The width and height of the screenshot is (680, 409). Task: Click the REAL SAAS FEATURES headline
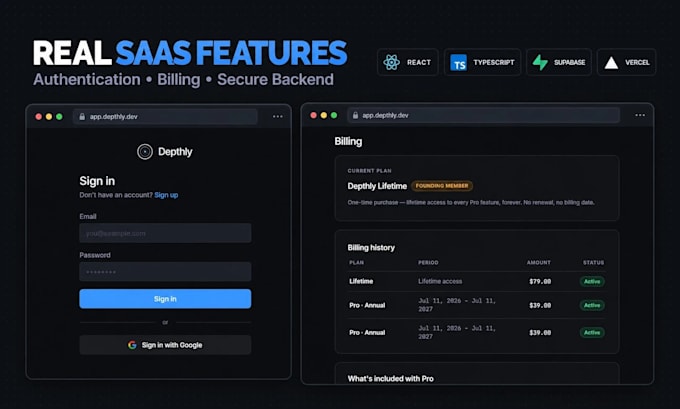point(190,53)
